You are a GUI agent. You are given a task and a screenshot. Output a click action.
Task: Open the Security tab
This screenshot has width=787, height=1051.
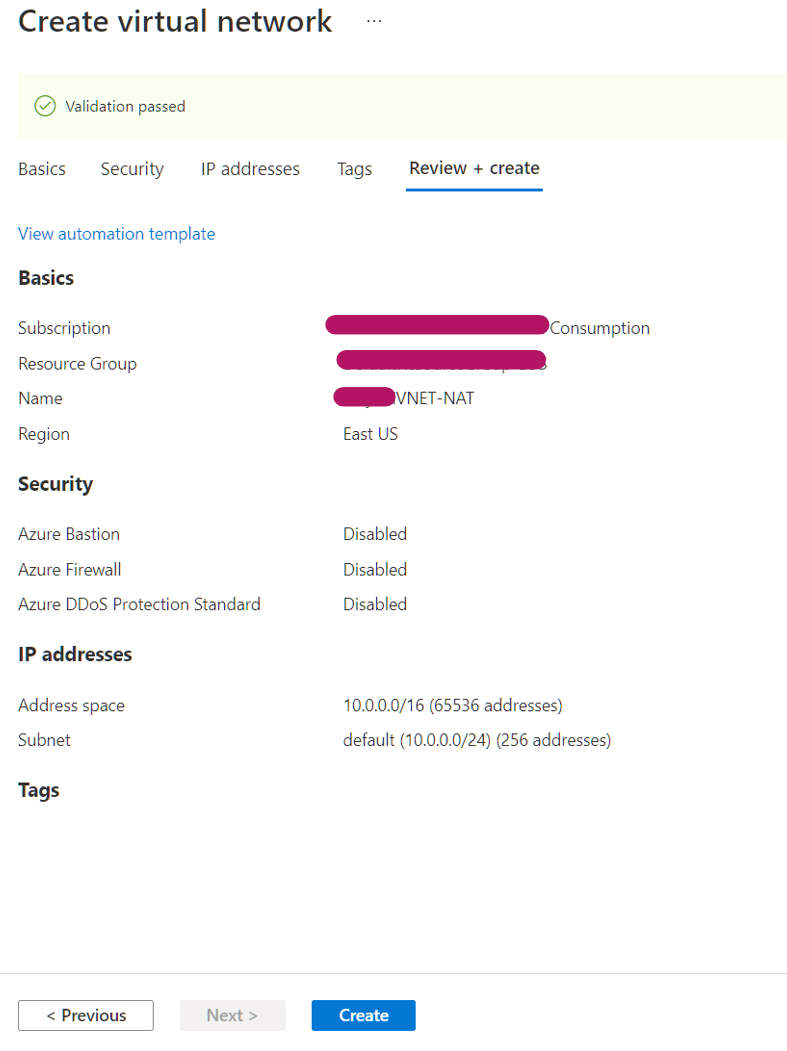click(x=132, y=169)
